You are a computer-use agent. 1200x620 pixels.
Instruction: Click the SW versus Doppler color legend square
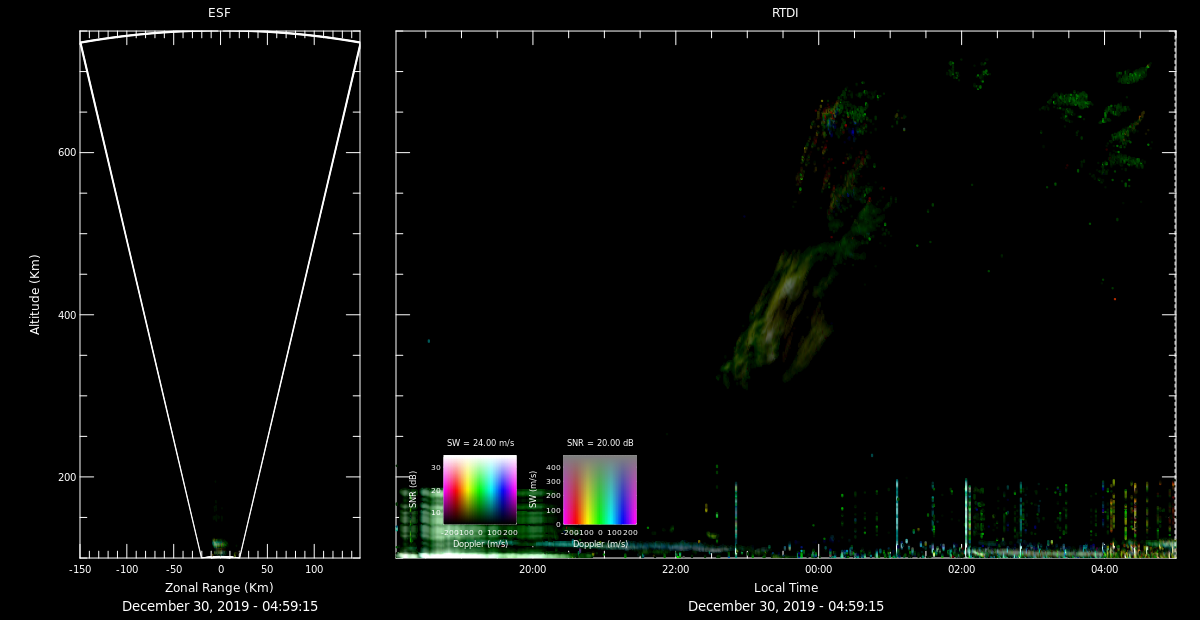click(x=600, y=490)
